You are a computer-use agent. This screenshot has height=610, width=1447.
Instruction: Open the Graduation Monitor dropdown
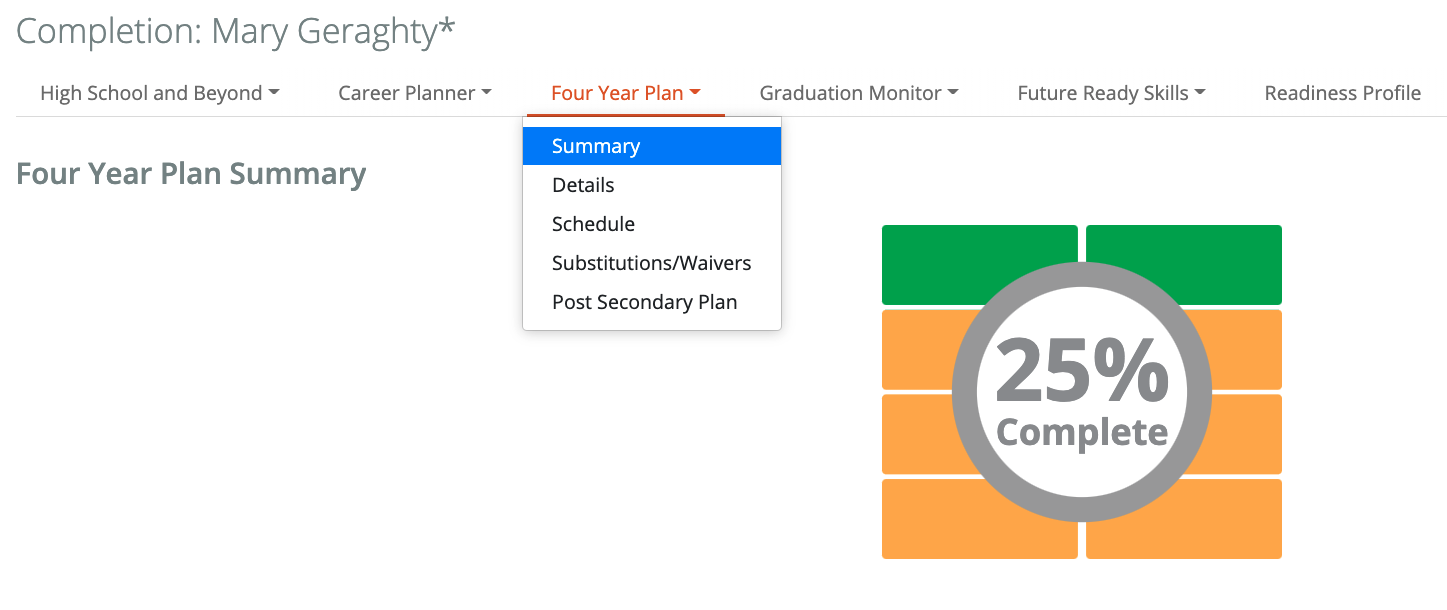point(859,93)
